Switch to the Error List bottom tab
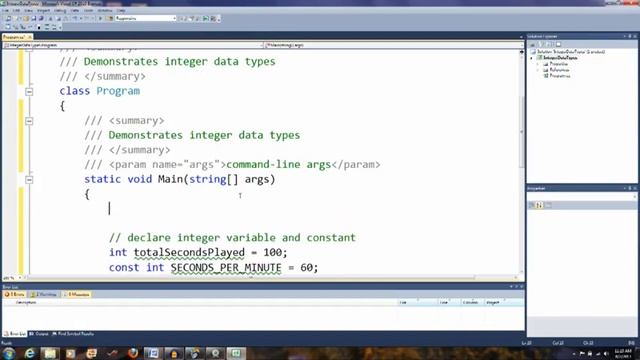640x360 pixels. coord(15,334)
